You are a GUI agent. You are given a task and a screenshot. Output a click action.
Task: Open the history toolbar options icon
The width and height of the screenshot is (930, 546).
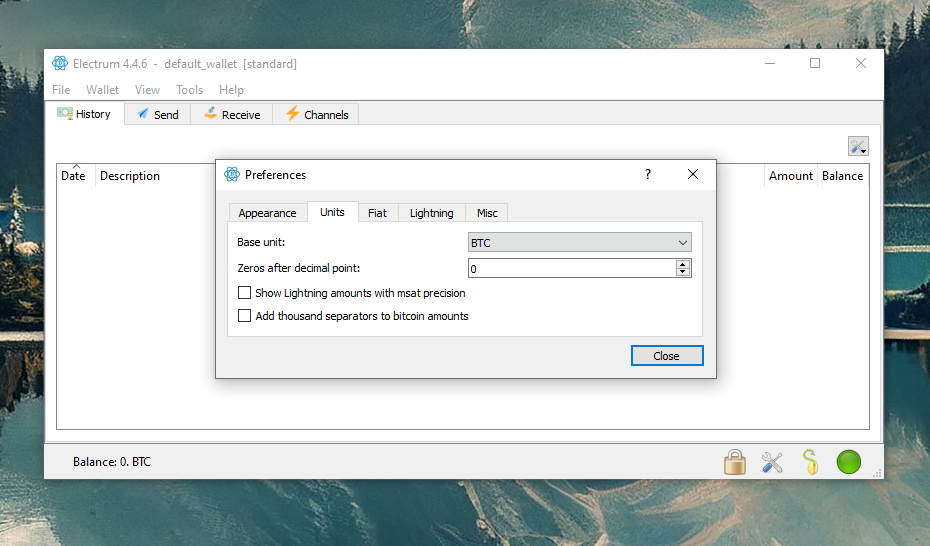tap(858, 146)
